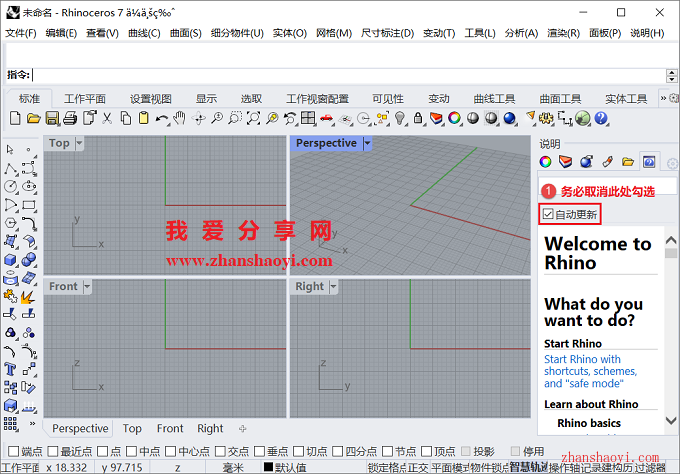Open help with the blue question mark icon
The height and width of the screenshot is (474, 680).
(601, 118)
